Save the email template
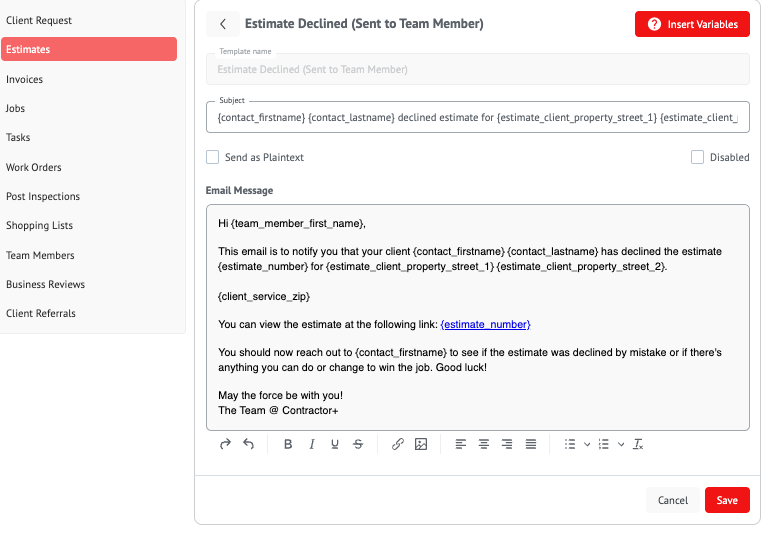This screenshot has width=772, height=535. (x=727, y=500)
